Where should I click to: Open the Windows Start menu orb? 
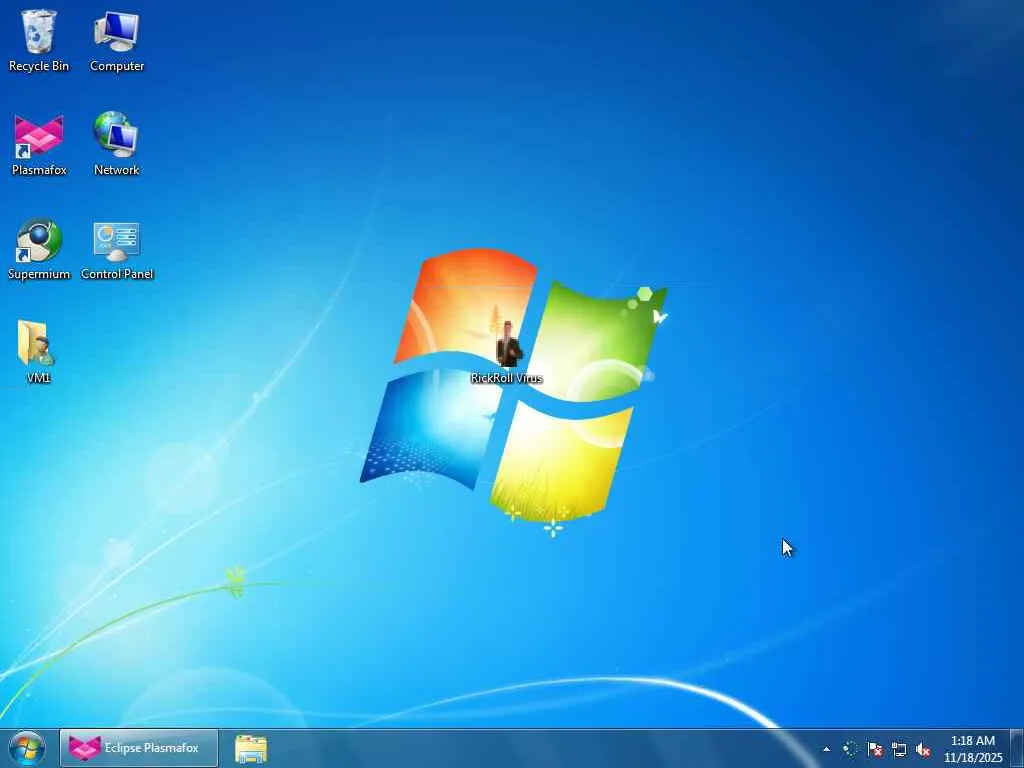coord(27,748)
